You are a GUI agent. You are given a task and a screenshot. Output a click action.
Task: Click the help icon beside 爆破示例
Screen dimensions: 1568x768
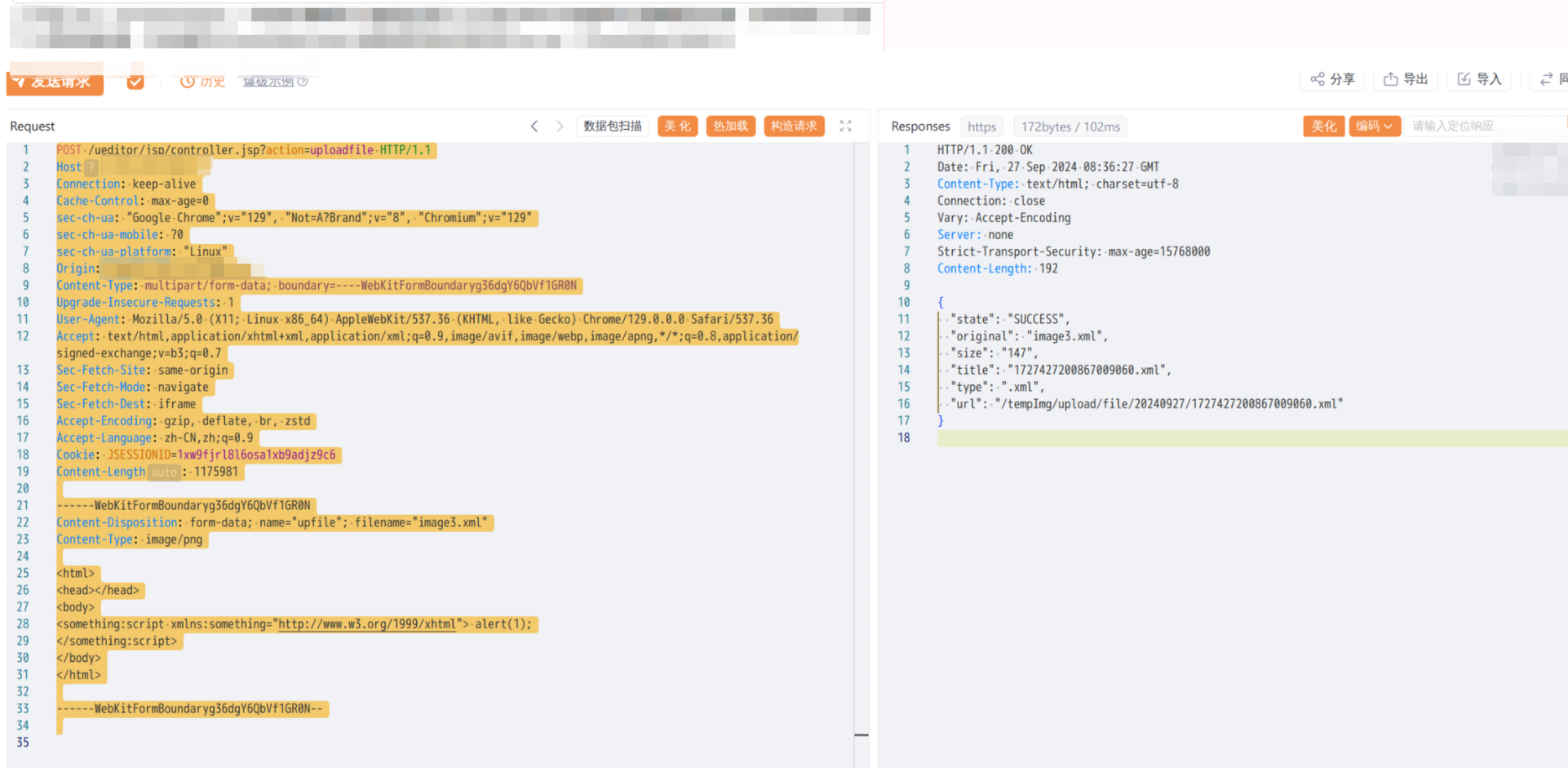[x=303, y=82]
